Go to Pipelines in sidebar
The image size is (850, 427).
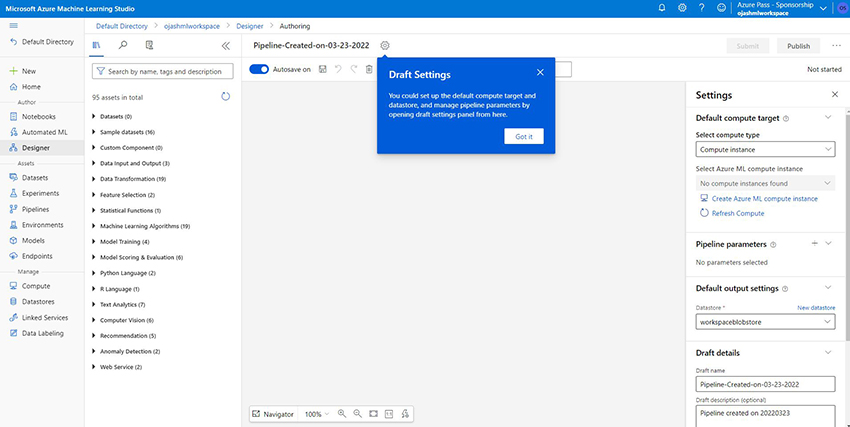coord(35,209)
